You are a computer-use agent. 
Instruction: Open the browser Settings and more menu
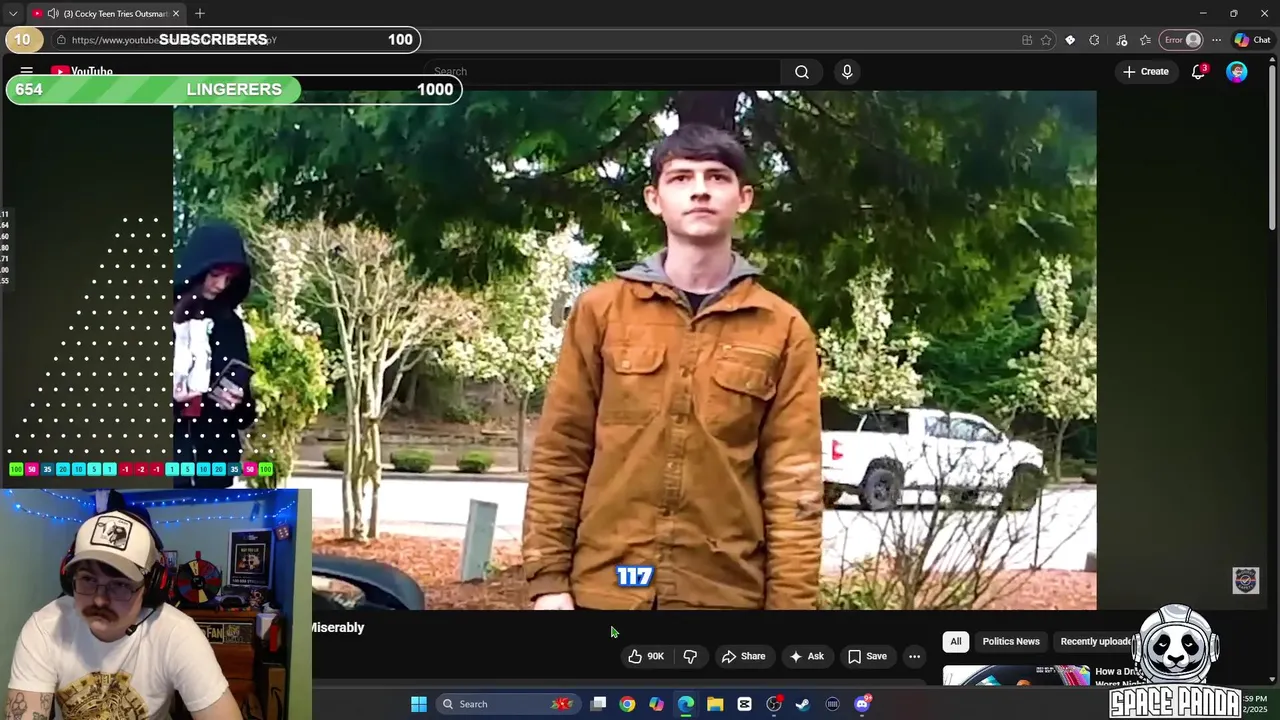1216,40
